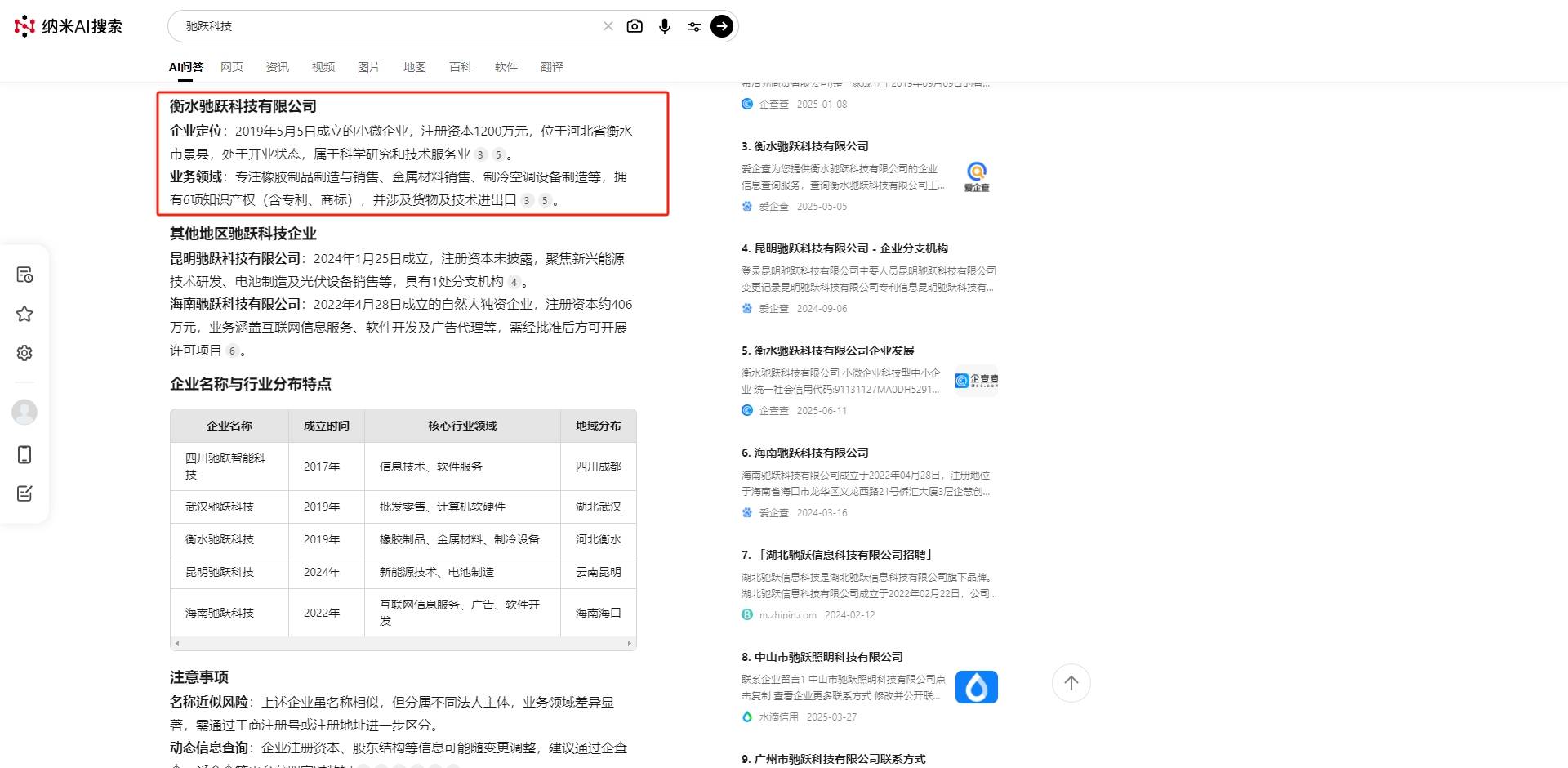Click heading 注意事项
1568x768 pixels.
click(x=199, y=677)
